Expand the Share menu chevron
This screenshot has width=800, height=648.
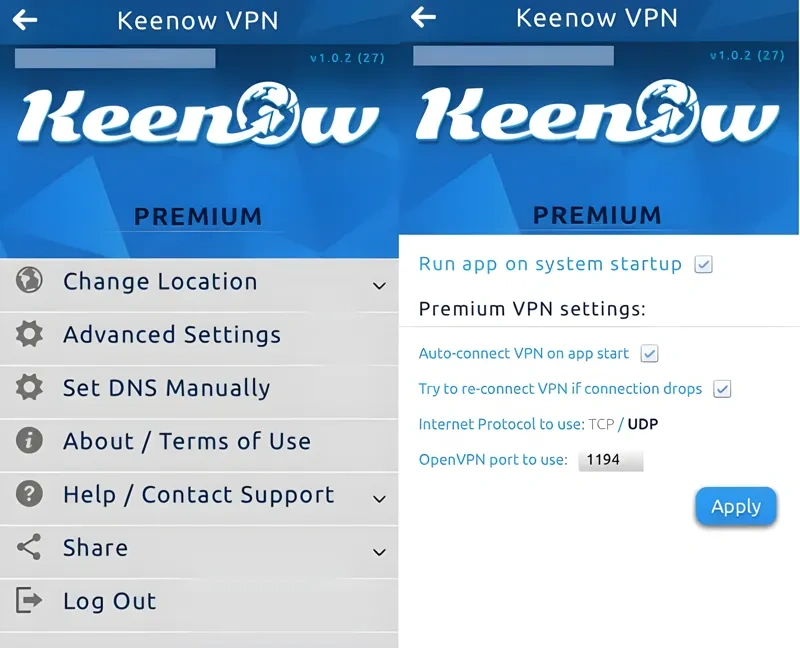(379, 552)
